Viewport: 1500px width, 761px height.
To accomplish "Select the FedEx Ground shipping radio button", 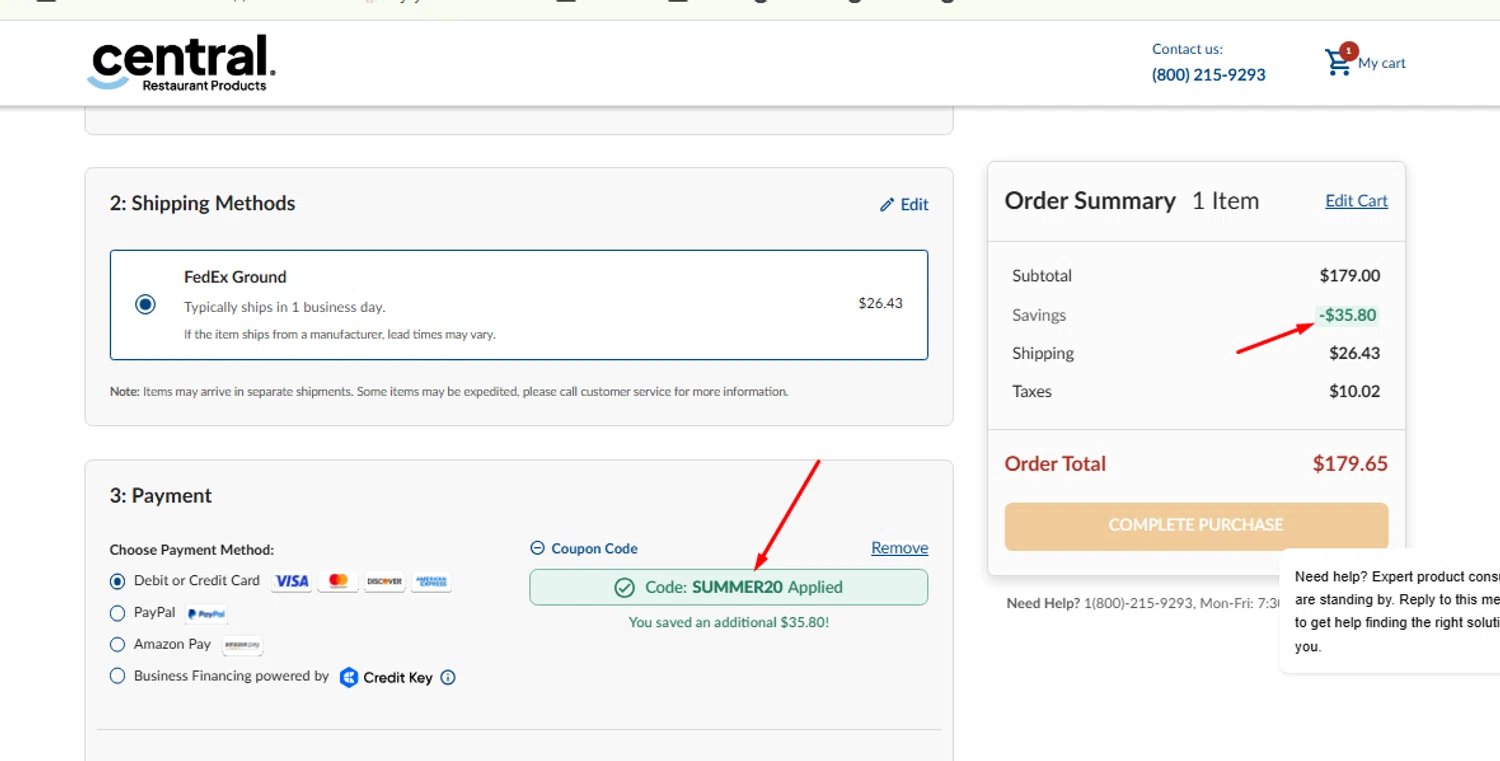I will pos(146,304).
